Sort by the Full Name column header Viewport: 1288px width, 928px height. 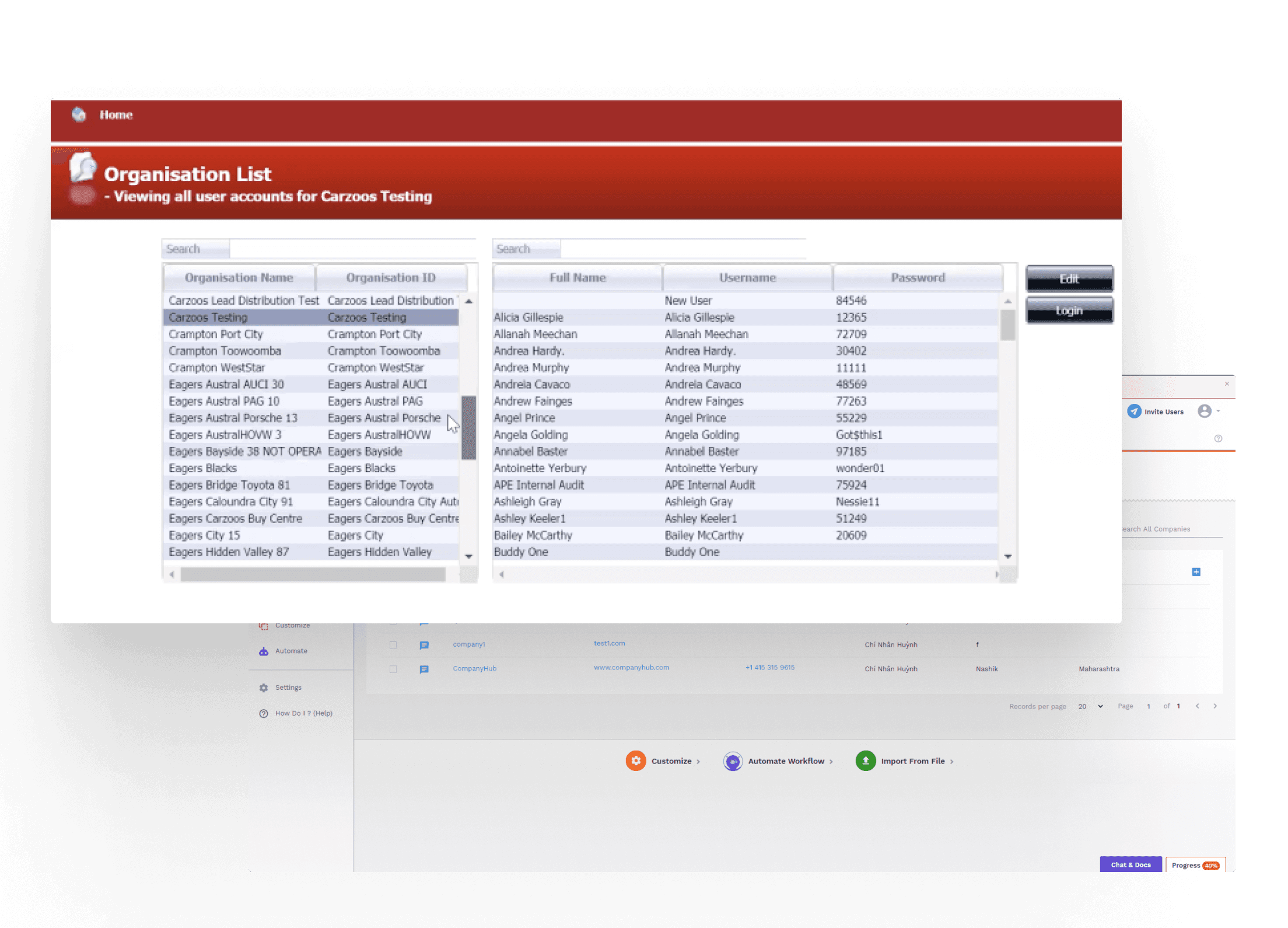tap(577, 278)
